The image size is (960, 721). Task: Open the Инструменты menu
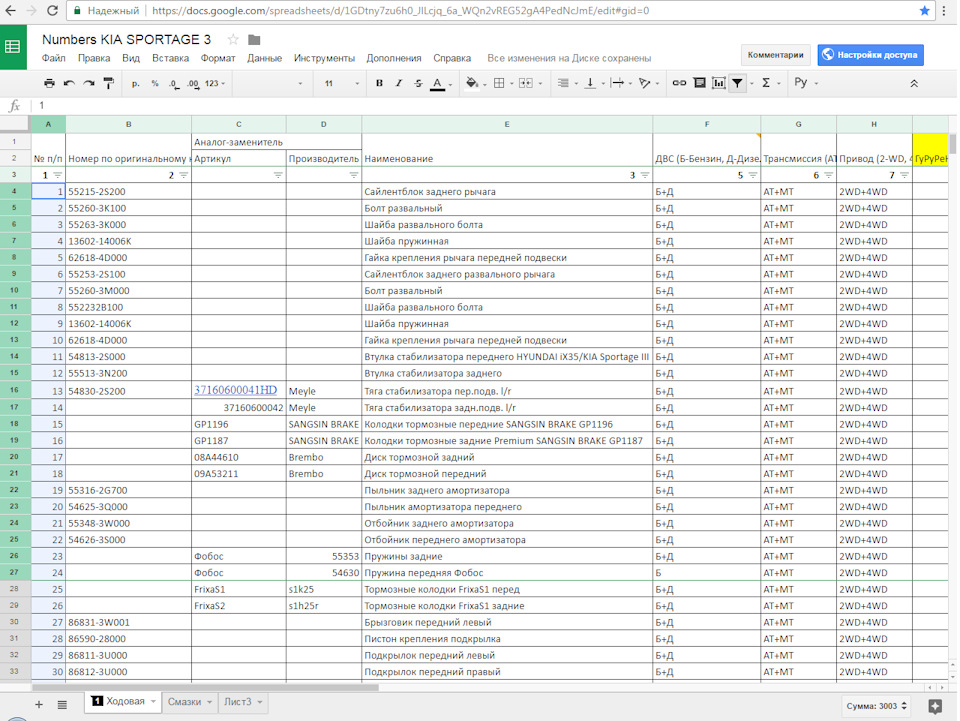(324, 58)
